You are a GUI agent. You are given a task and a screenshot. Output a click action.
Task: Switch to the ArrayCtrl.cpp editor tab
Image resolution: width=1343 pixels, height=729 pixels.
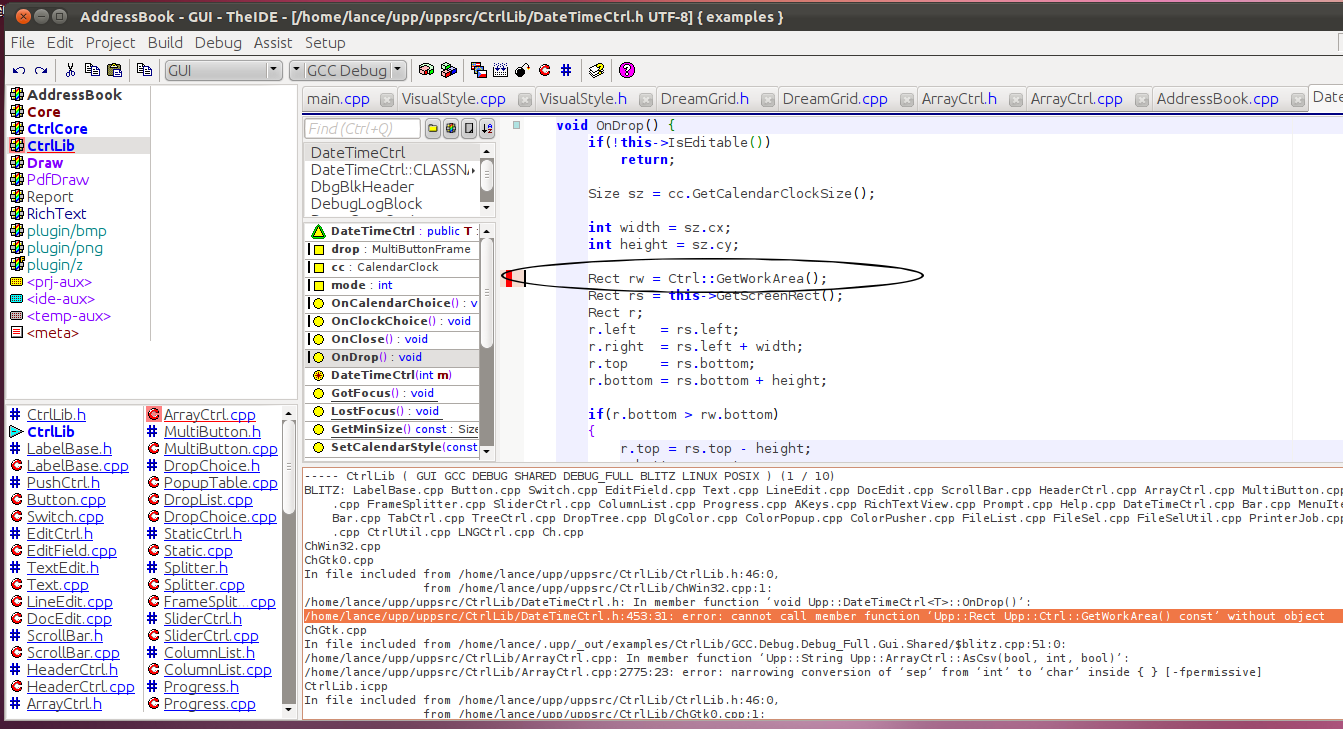coord(1076,98)
